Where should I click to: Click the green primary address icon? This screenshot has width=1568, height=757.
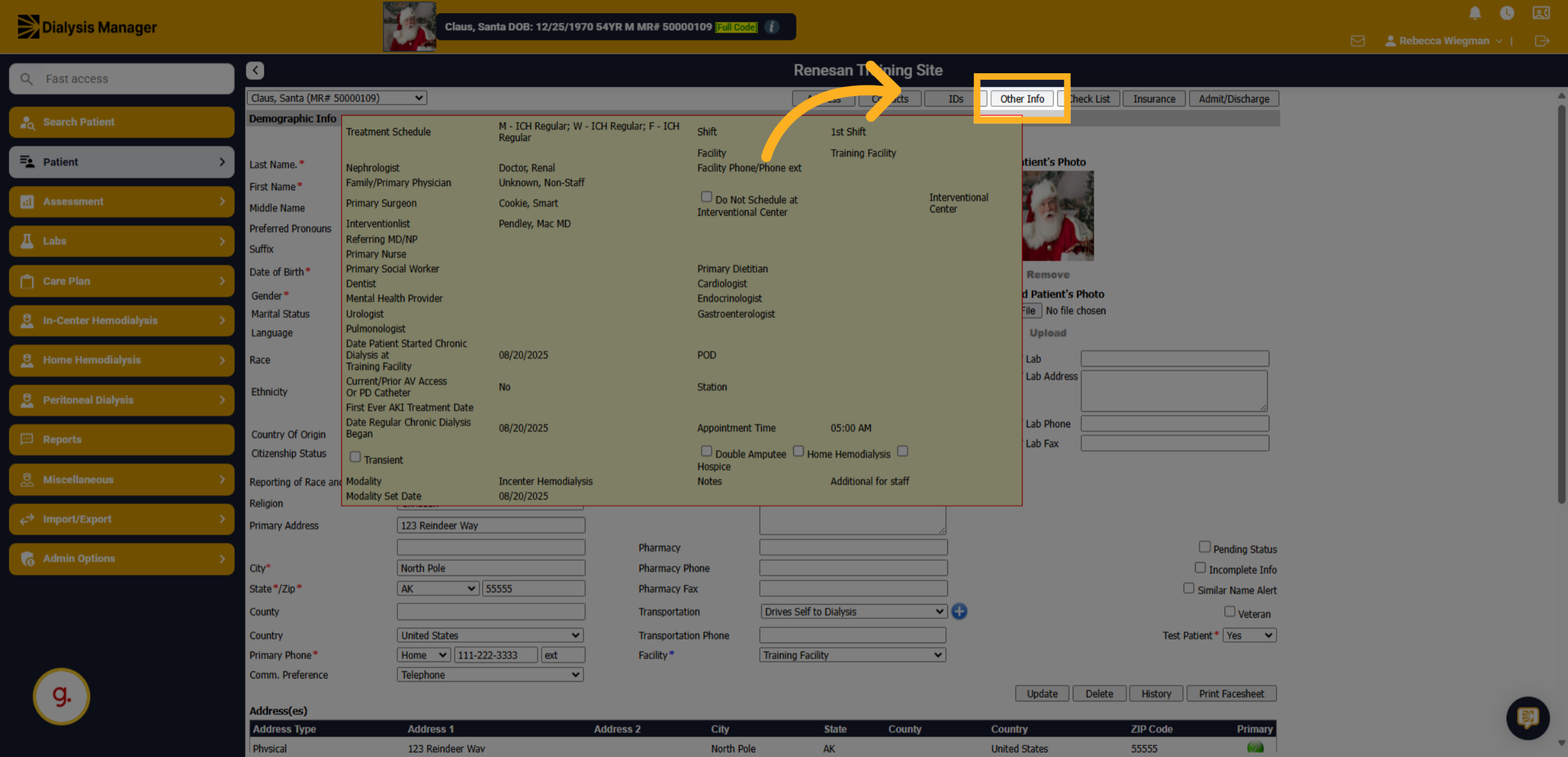[x=1255, y=748]
